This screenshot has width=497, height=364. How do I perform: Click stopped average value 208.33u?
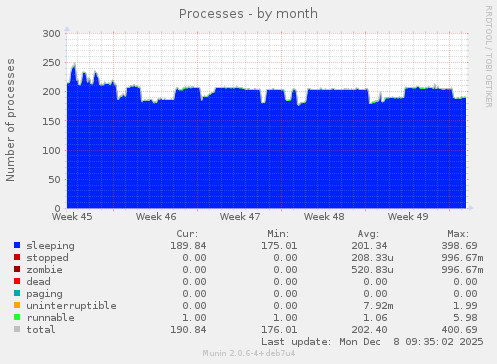(372, 258)
